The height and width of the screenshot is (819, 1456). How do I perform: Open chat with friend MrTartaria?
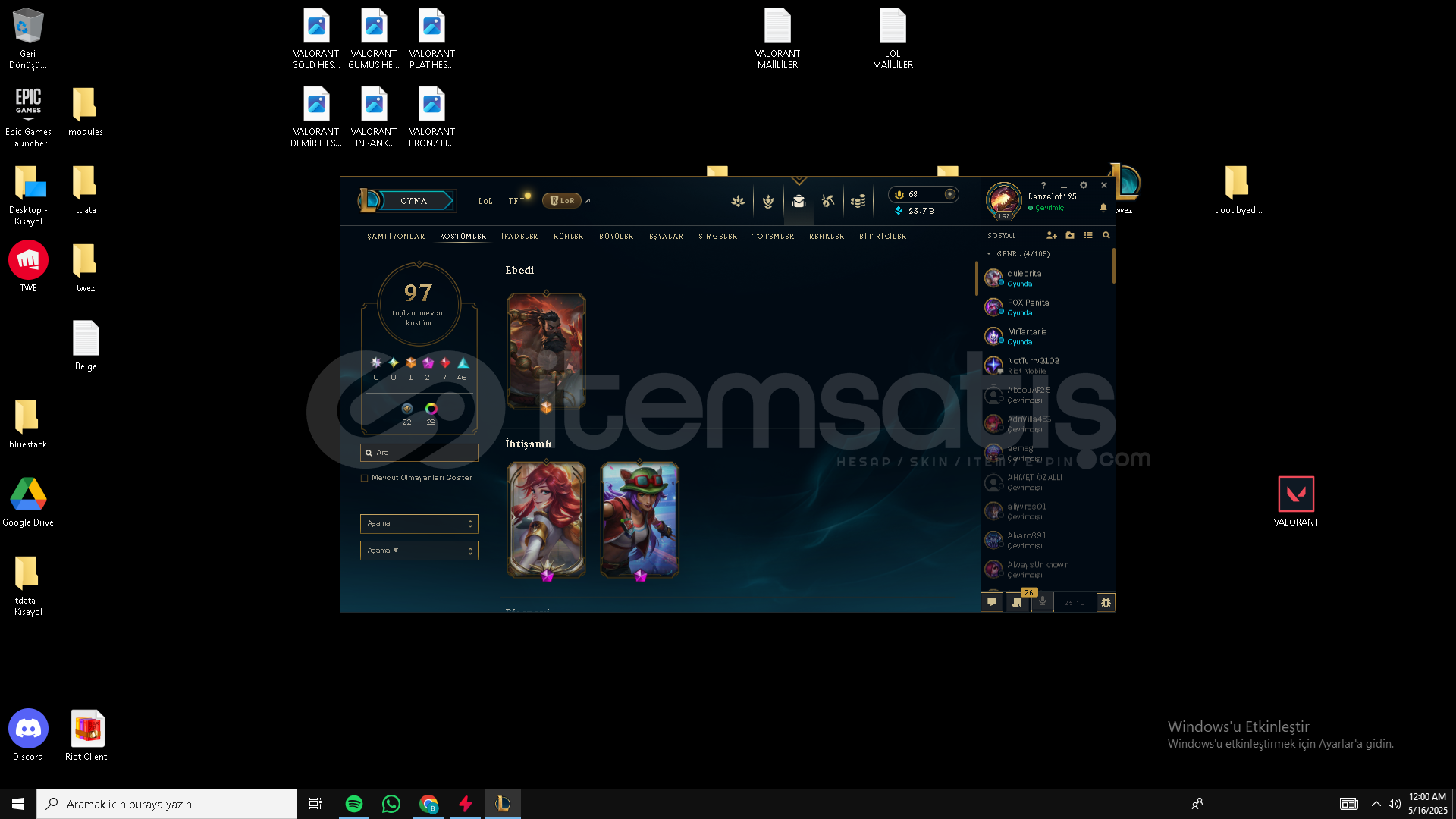(1046, 336)
